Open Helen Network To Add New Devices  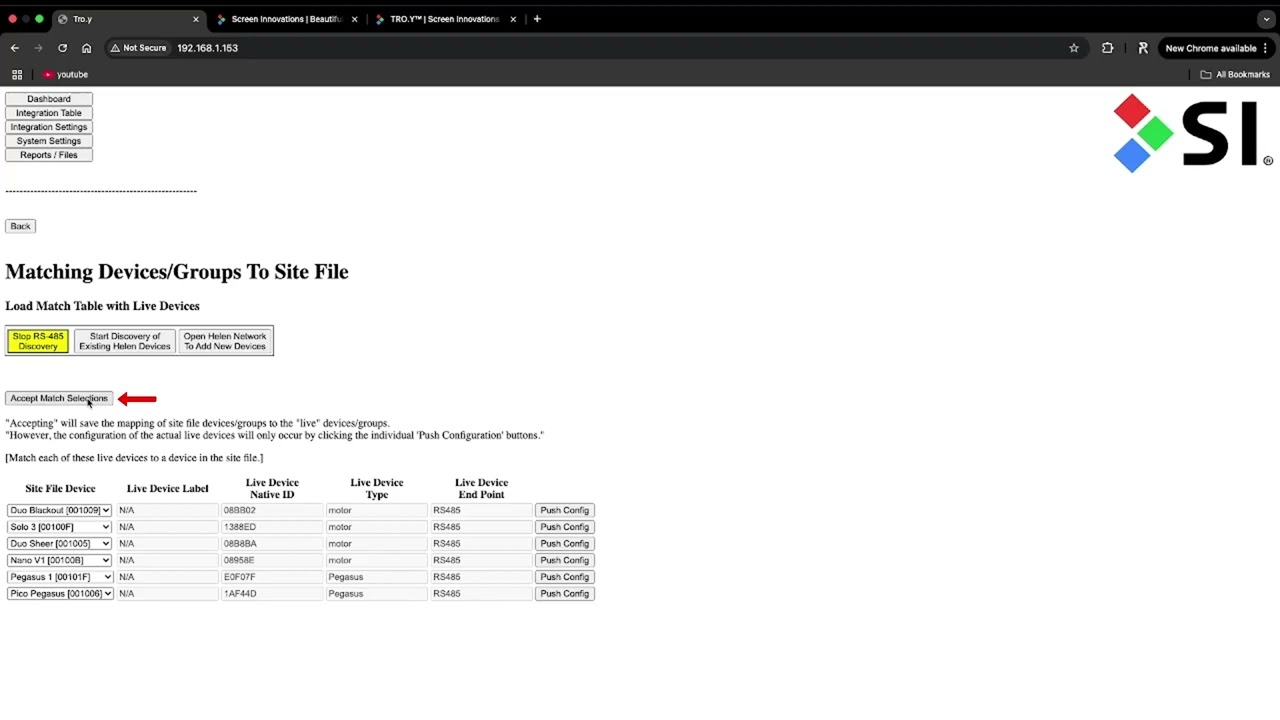225,341
